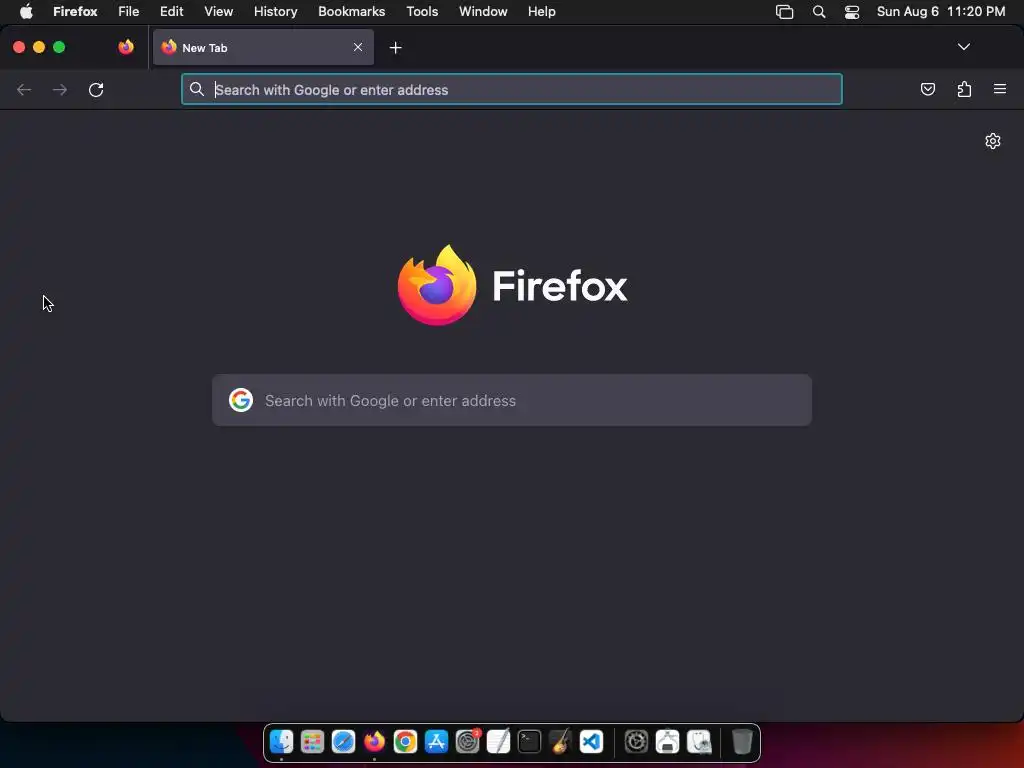Image resolution: width=1024 pixels, height=768 pixels.
Task: Open Control Center in menu bar
Action: [852, 11]
